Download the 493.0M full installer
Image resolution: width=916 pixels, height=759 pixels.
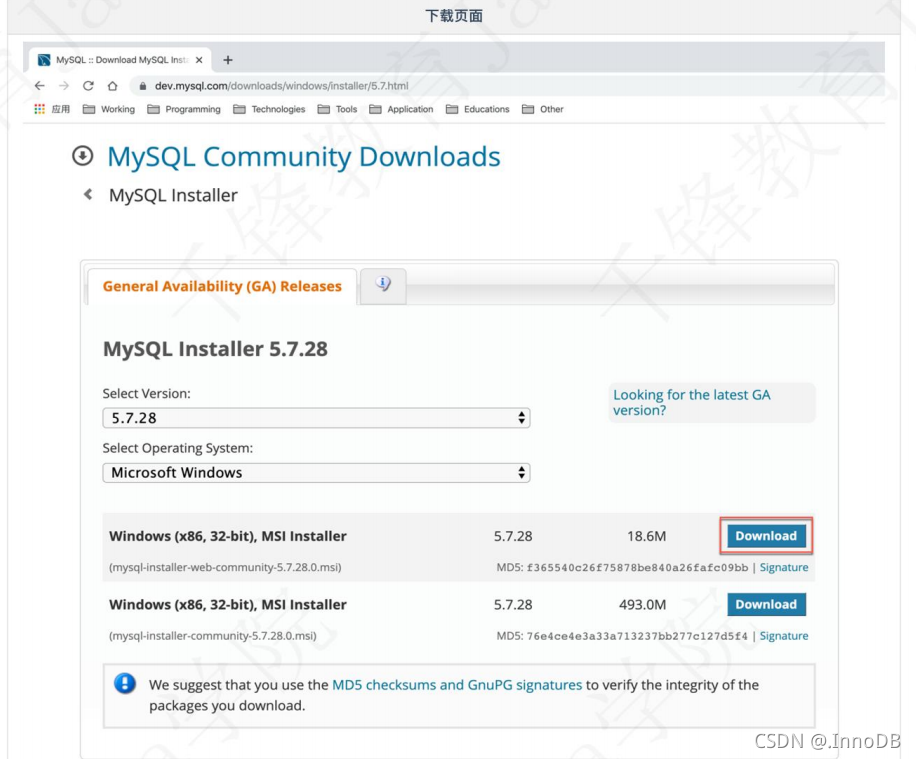click(x=766, y=604)
